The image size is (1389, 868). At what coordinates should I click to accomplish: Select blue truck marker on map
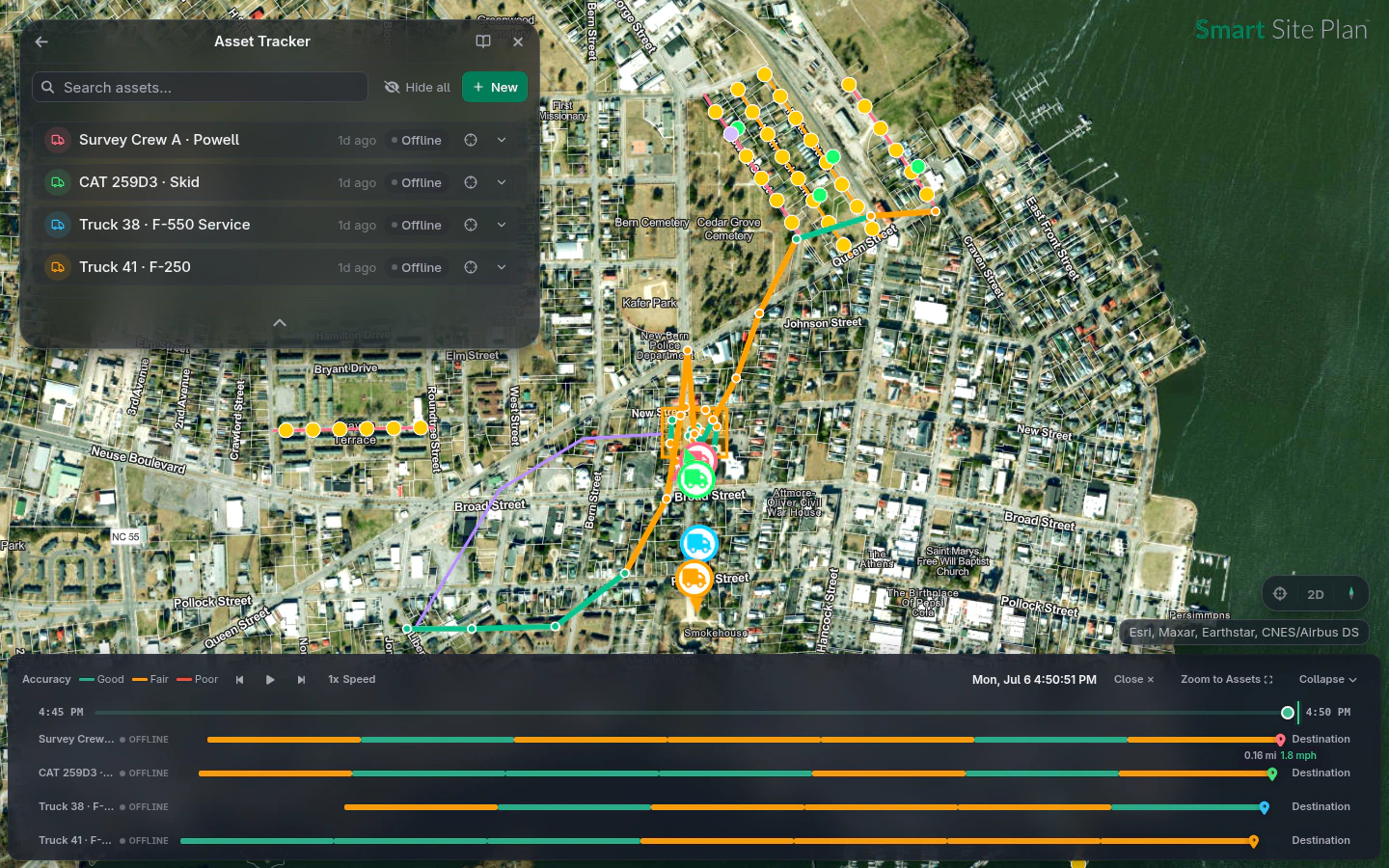[x=698, y=544]
